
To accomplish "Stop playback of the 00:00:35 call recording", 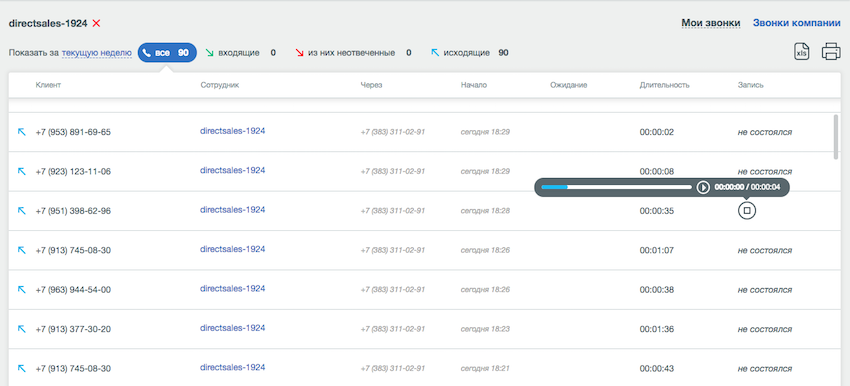I will 746,210.
